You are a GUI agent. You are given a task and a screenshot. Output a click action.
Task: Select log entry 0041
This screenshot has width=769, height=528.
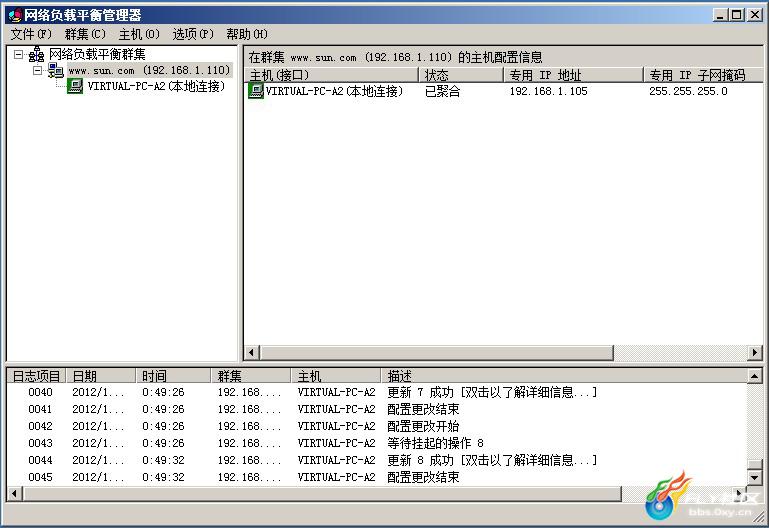click(x=377, y=409)
